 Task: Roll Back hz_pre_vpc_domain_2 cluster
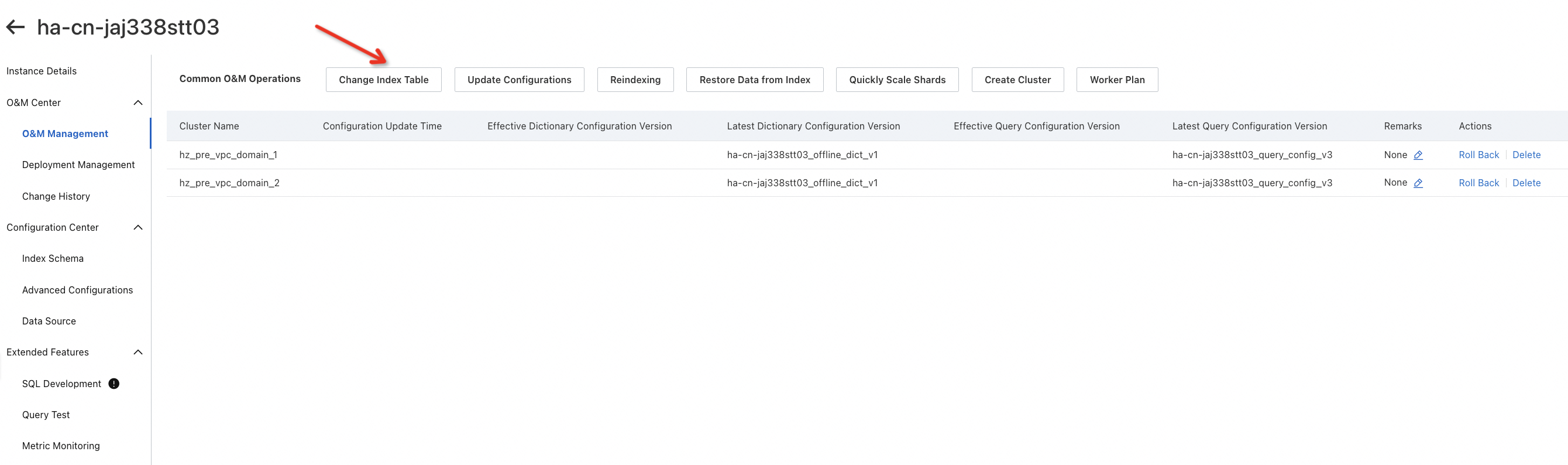coord(1478,183)
